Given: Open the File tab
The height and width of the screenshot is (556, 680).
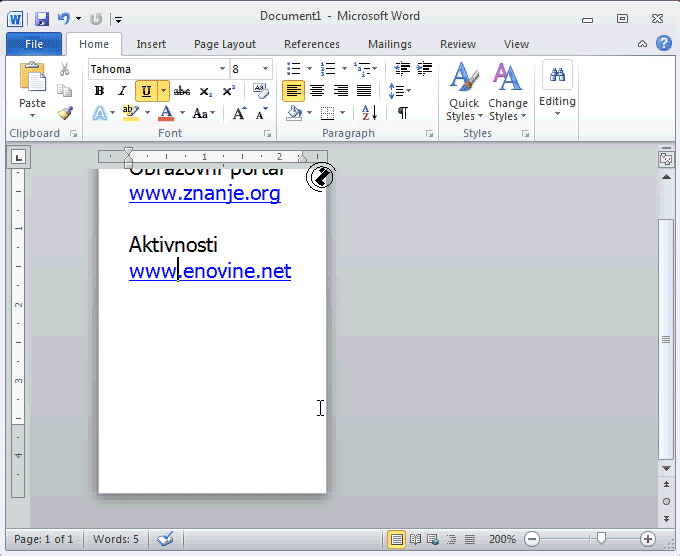Looking at the screenshot, I should (x=34, y=44).
